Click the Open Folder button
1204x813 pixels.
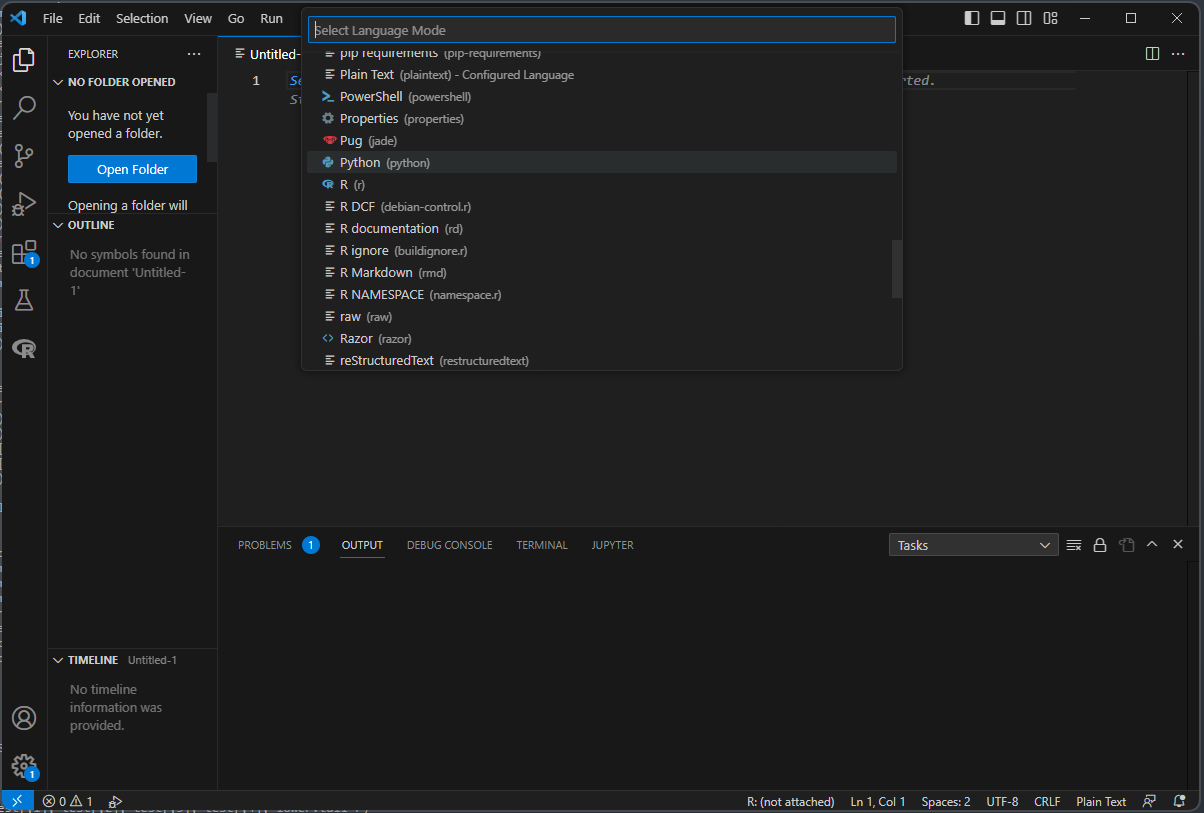[131, 168]
